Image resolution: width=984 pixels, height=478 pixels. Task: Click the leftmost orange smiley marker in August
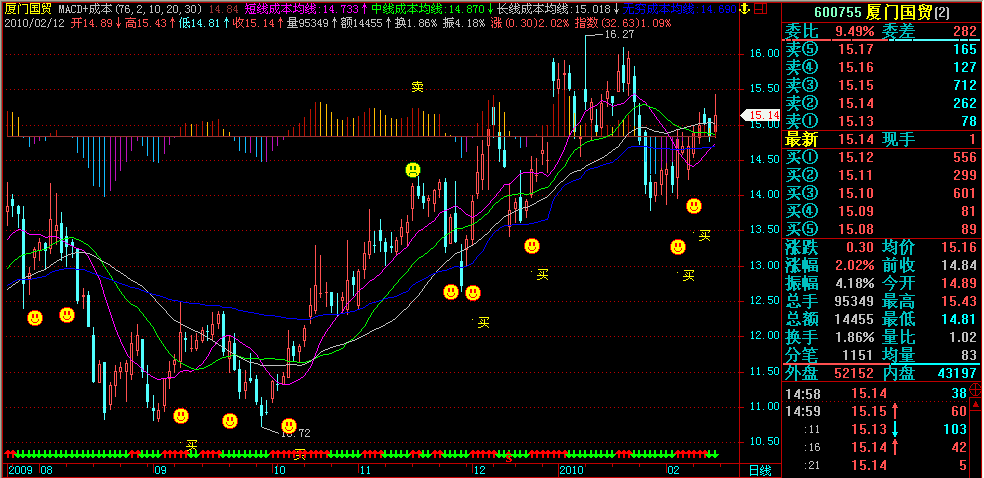(x=35, y=318)
